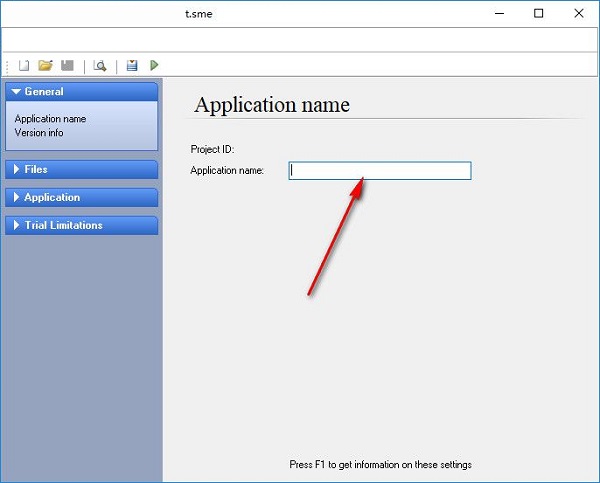The height and width of the screenshot is (483, 600).
Task: Expand the Application section
Action: pos(81,198)
